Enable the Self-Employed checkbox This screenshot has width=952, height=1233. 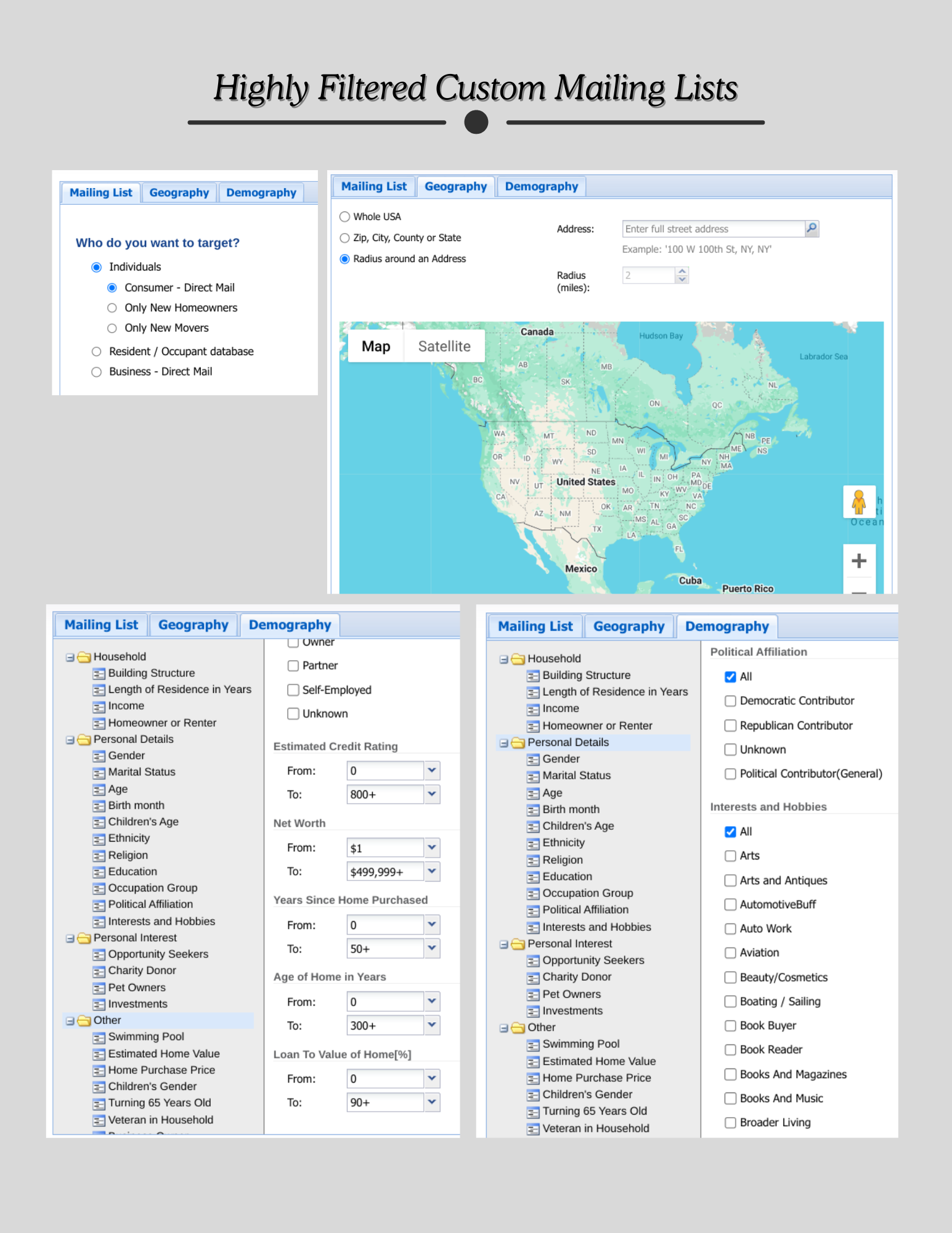pos(293,690)
